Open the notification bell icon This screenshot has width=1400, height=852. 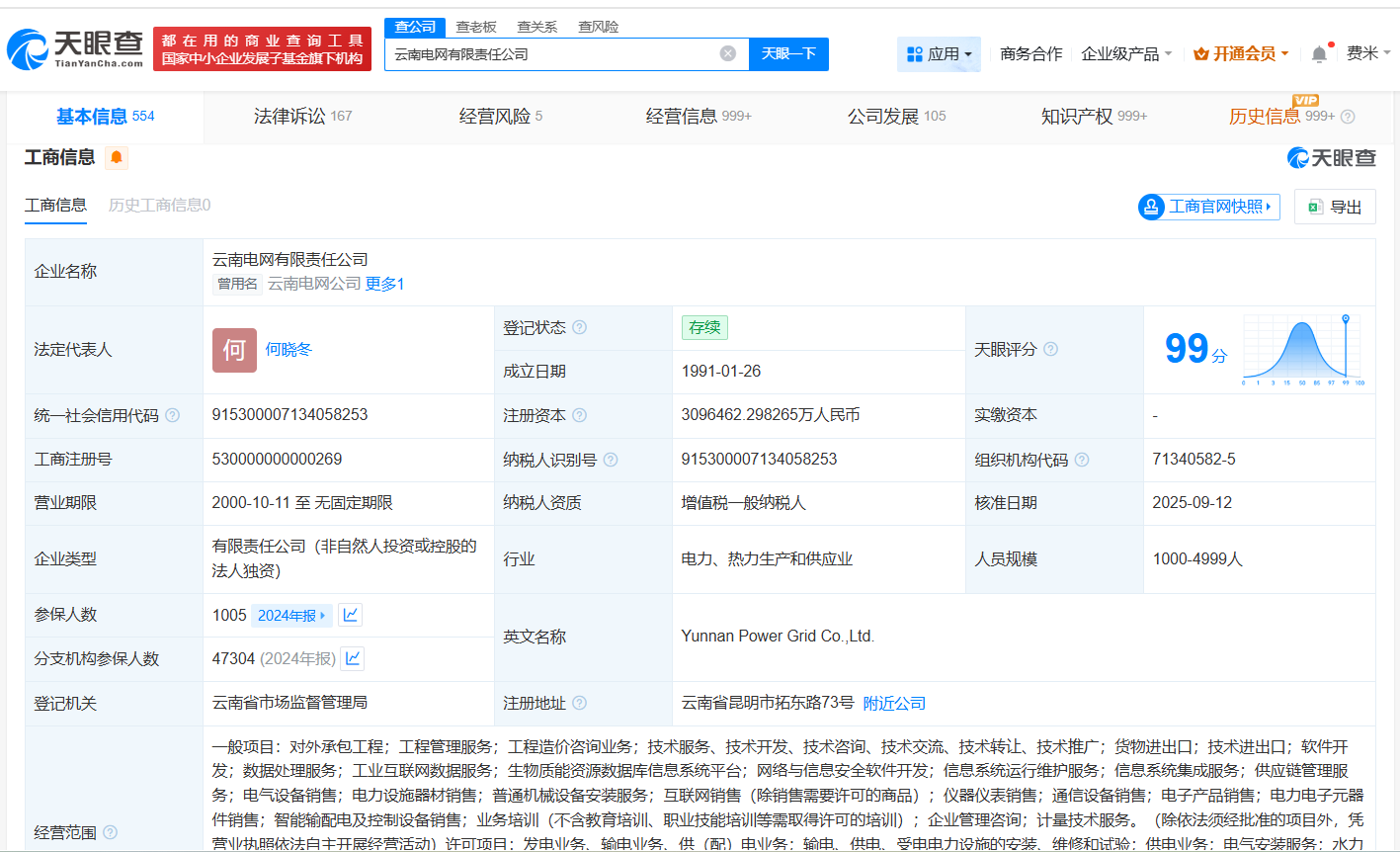pyautogui.click(x=1318, y=53)
